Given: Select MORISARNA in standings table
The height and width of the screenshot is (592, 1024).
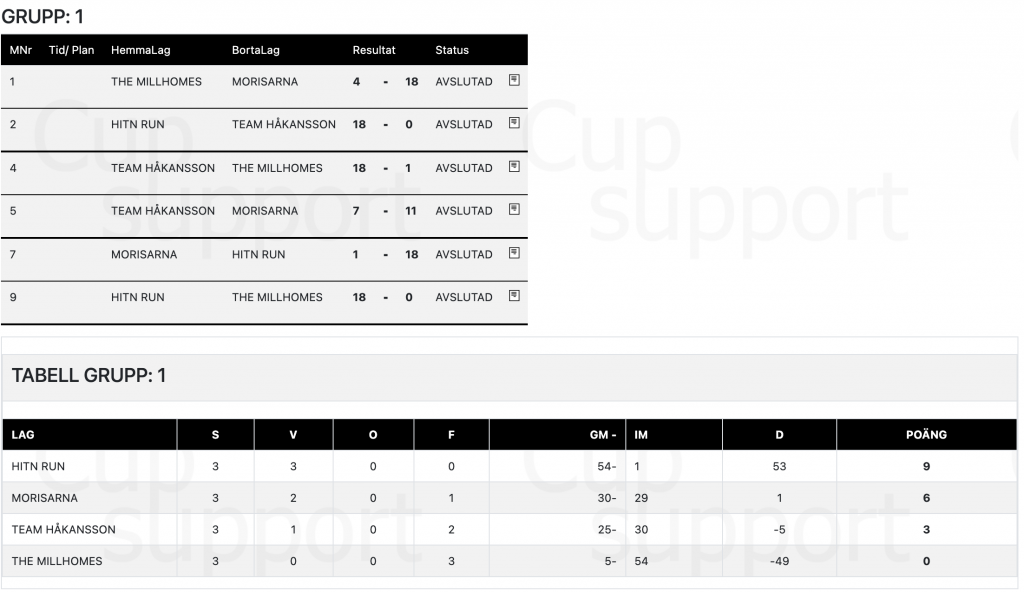Looking at the screenshot, I should pyautogui.click(x=44, y=498).
